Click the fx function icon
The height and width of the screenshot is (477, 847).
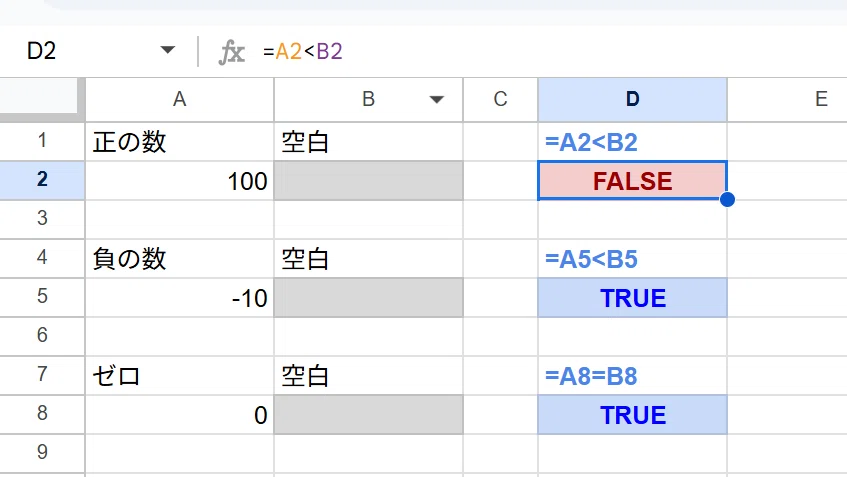(x=232, y=52)
